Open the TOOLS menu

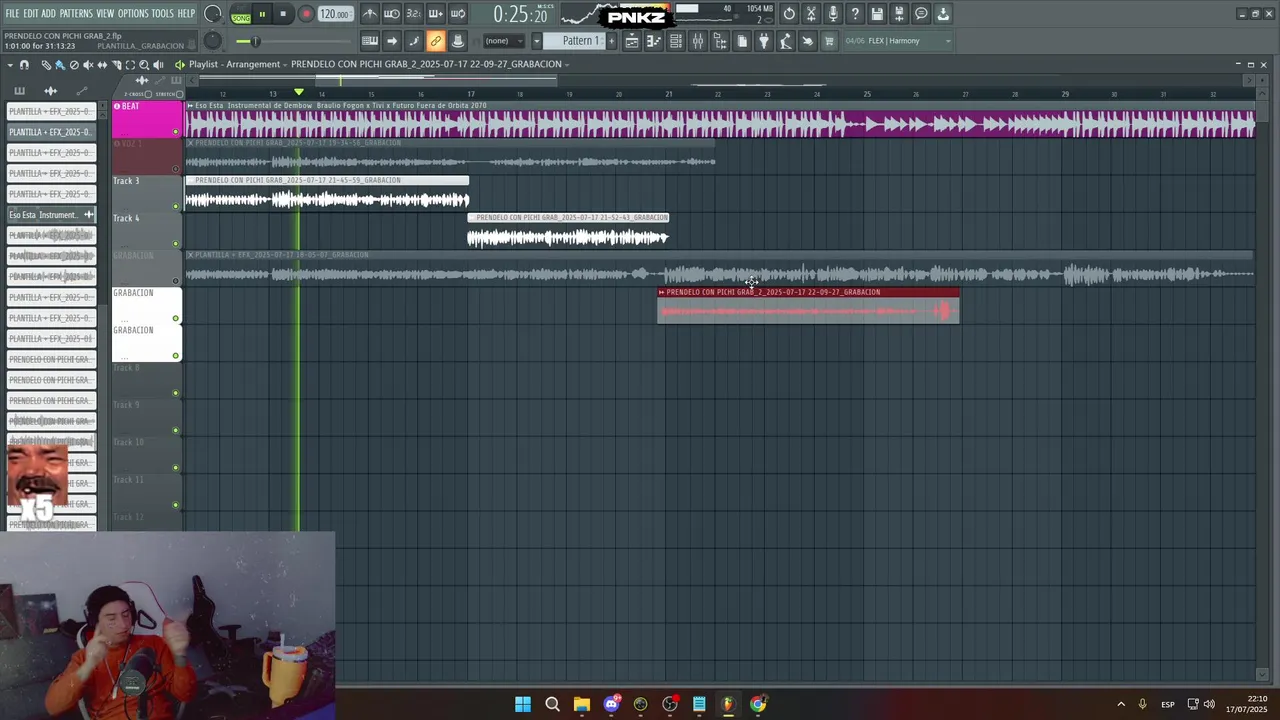[162, 14]
